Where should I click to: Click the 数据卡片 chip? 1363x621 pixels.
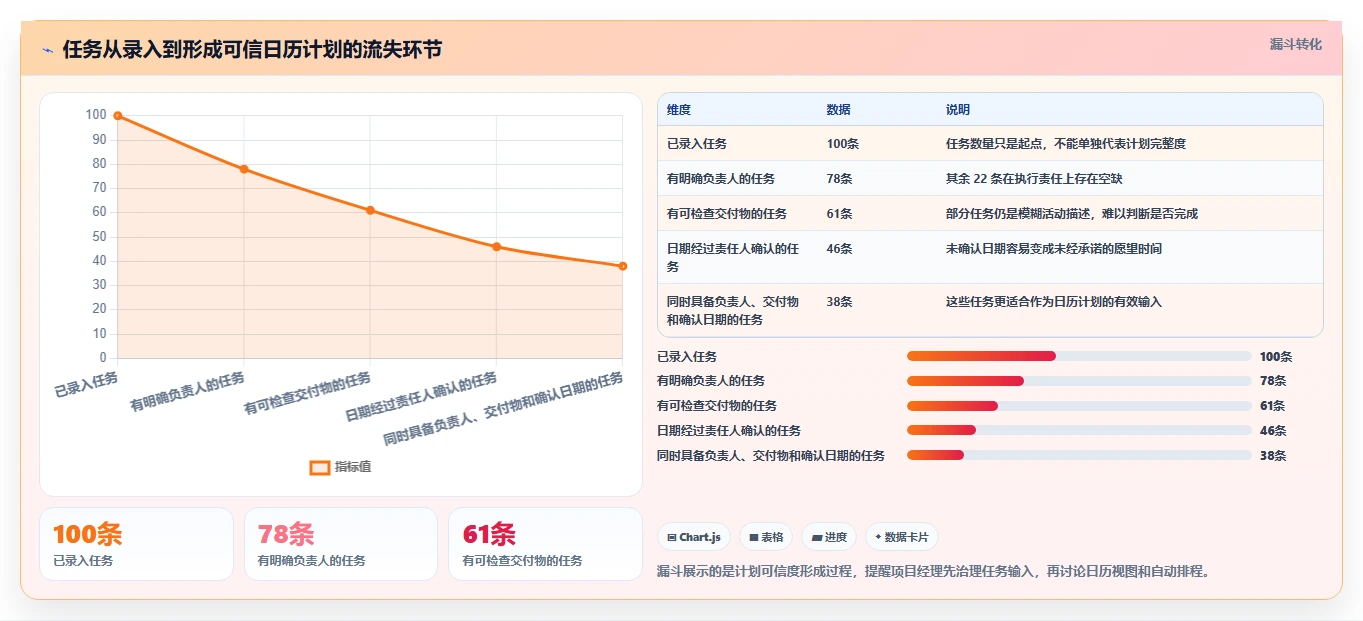(901, 537)
